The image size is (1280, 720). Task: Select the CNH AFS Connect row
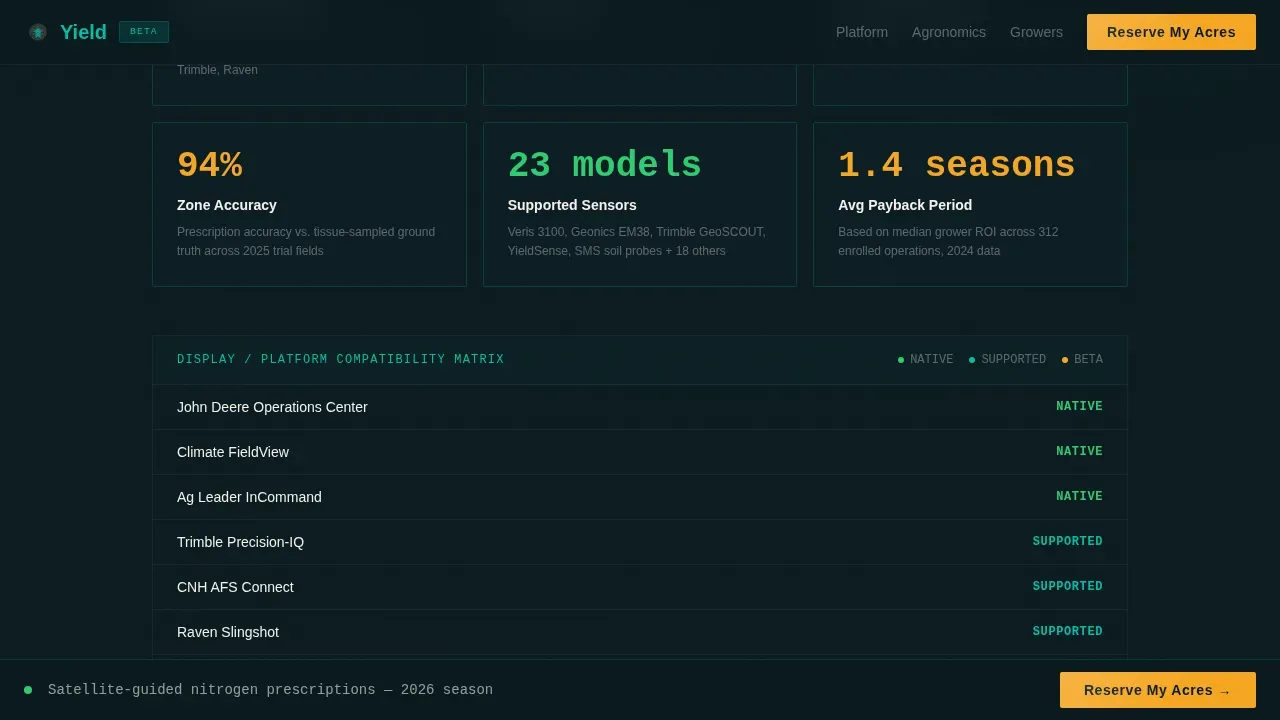click(x=640, y=587)
